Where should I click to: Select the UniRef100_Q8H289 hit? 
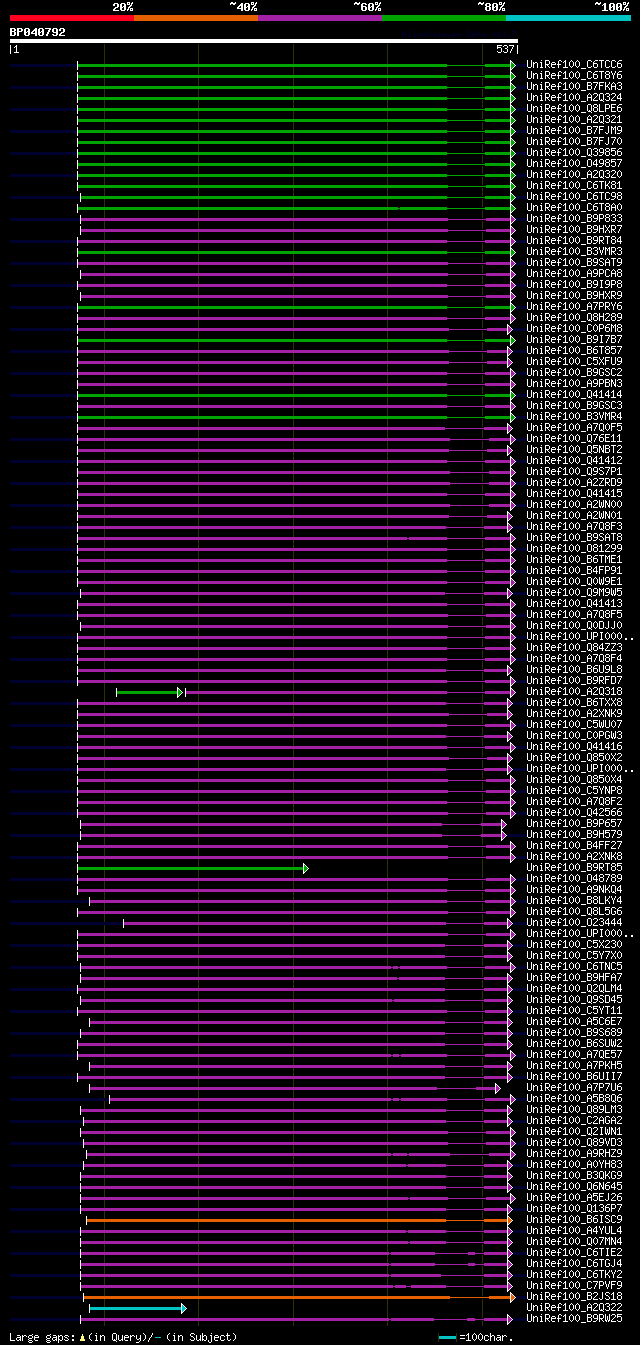point(574,318)
